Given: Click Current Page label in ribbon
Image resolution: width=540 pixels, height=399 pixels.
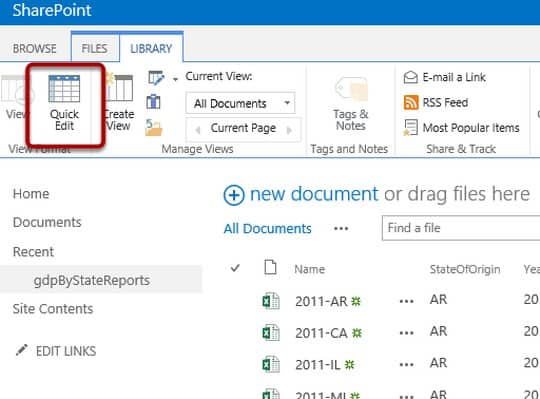Looking at the screenshot, I should coord(243,128).
